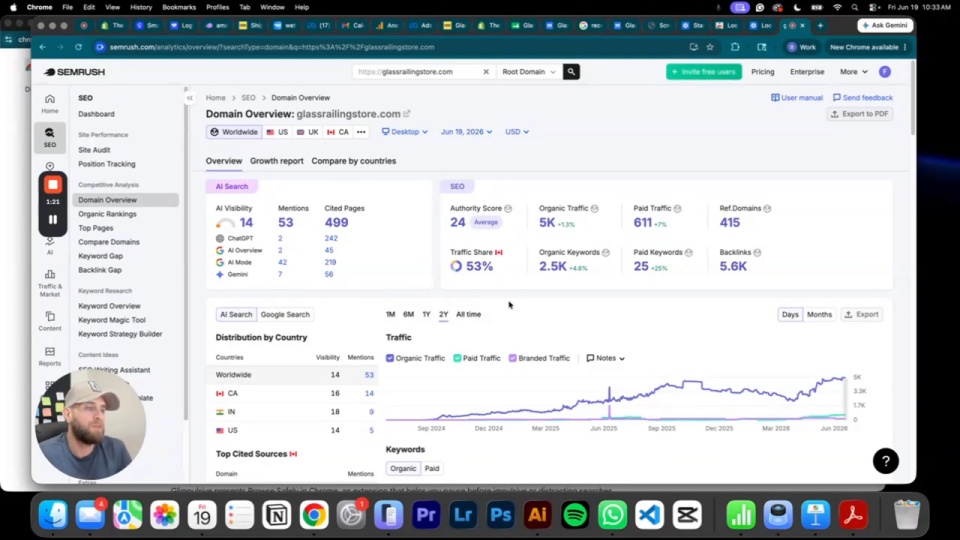Open Keyword Magic Tool
Screen dimensions: 960x540
[x=111, y=320]
